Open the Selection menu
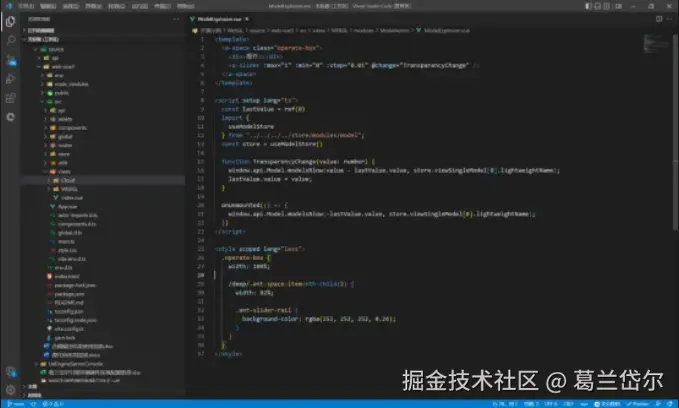 click(x=71, y=6)
